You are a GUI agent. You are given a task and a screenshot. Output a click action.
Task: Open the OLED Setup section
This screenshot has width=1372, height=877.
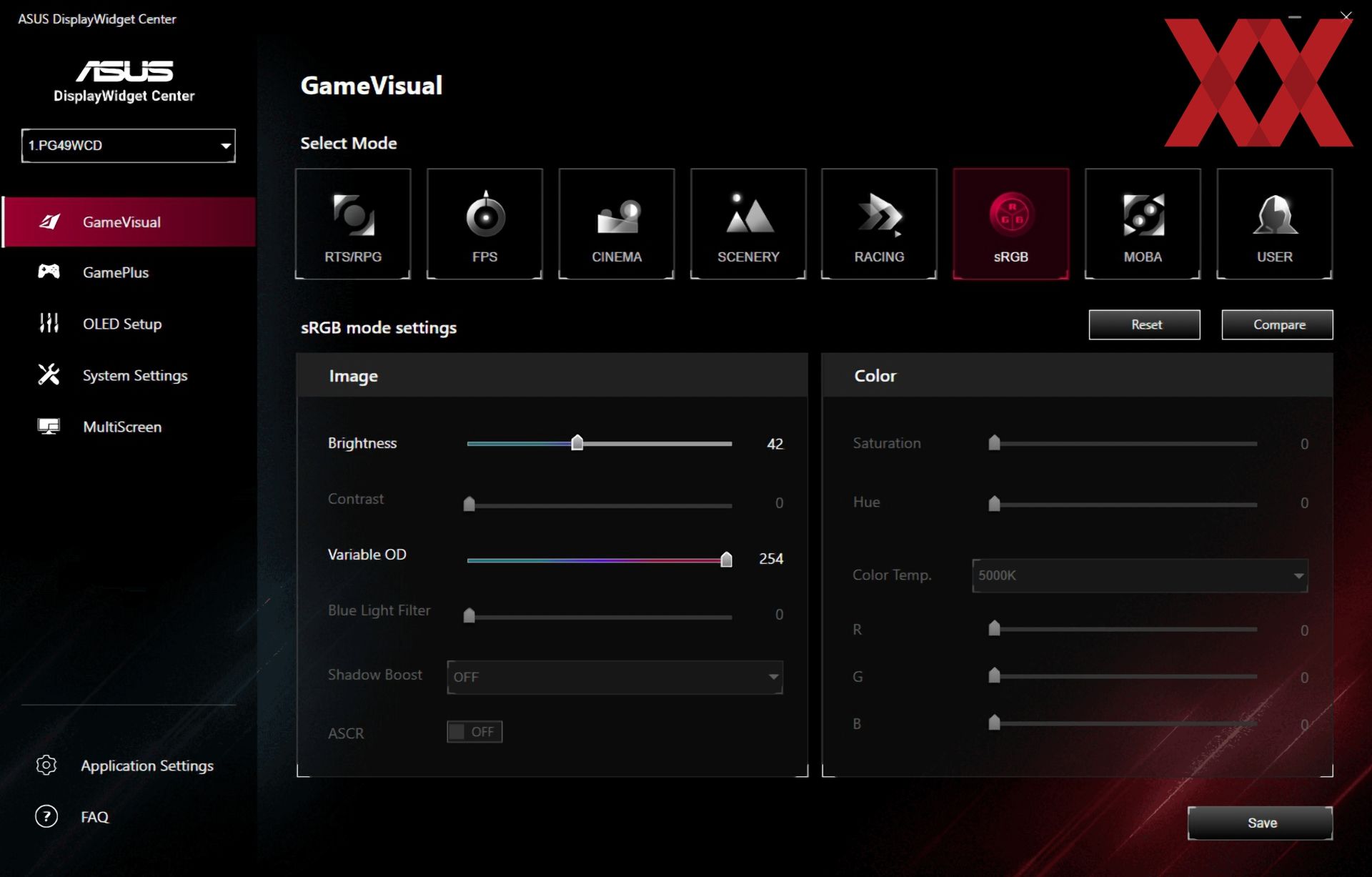pos(122,324)
